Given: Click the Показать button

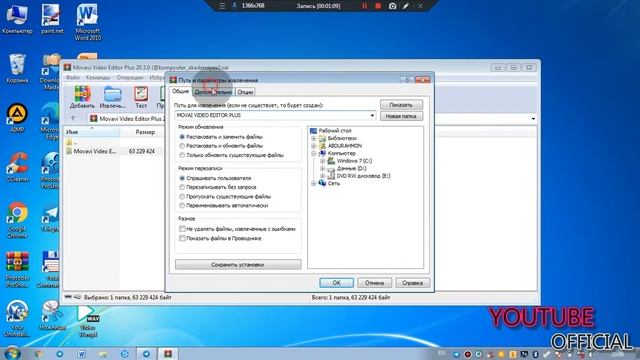Looking at the screenshot, I should coord(401,105).
